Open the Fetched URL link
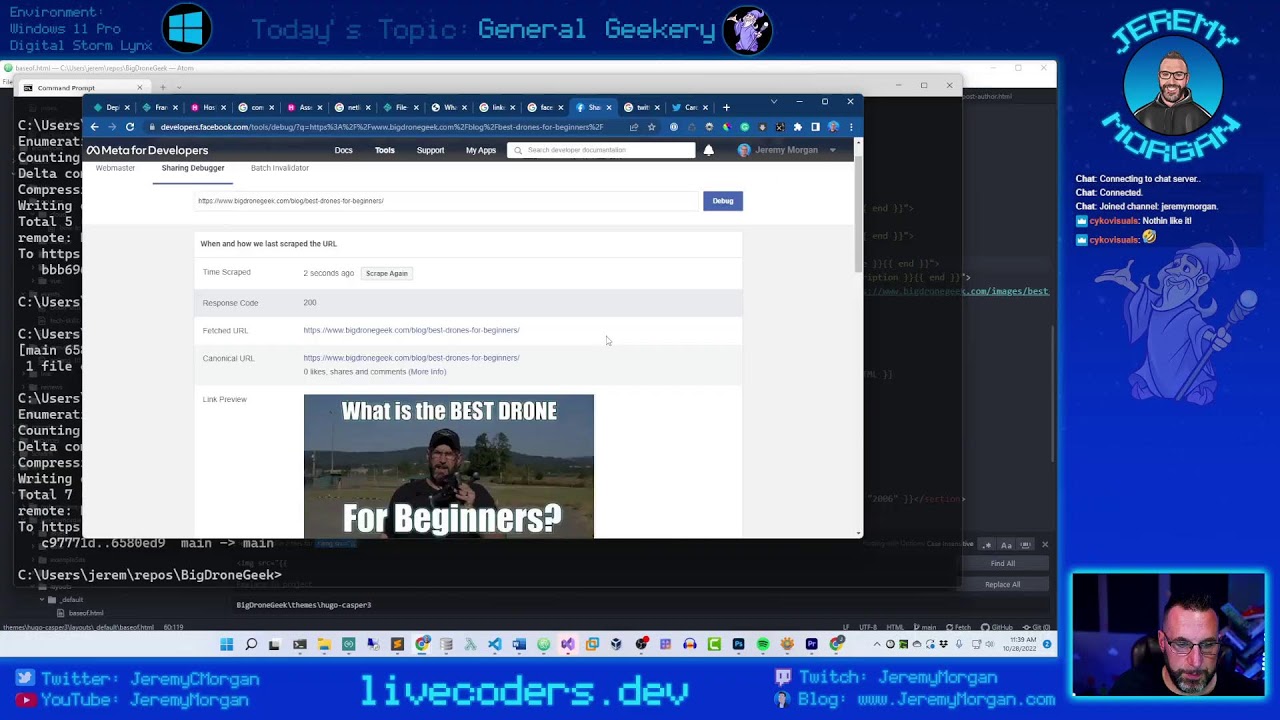The height and width of the screenshot is (720, 1280). tap(411, 330)
